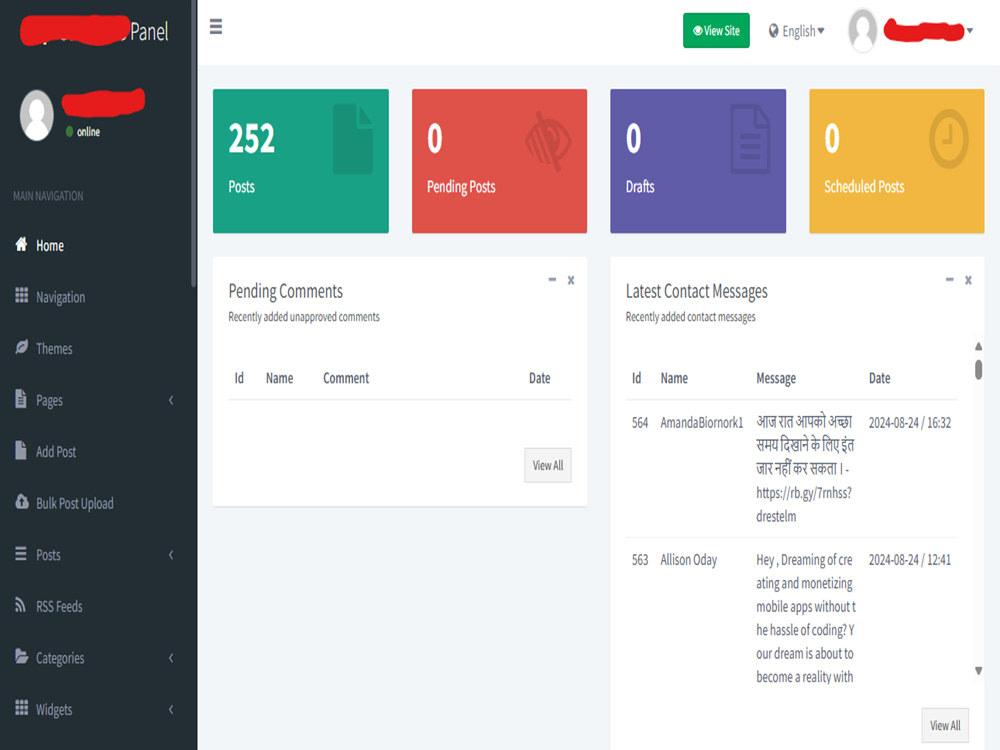Click View All under Pending Comments
The image size is (1000, 750).
coord(548,466)
